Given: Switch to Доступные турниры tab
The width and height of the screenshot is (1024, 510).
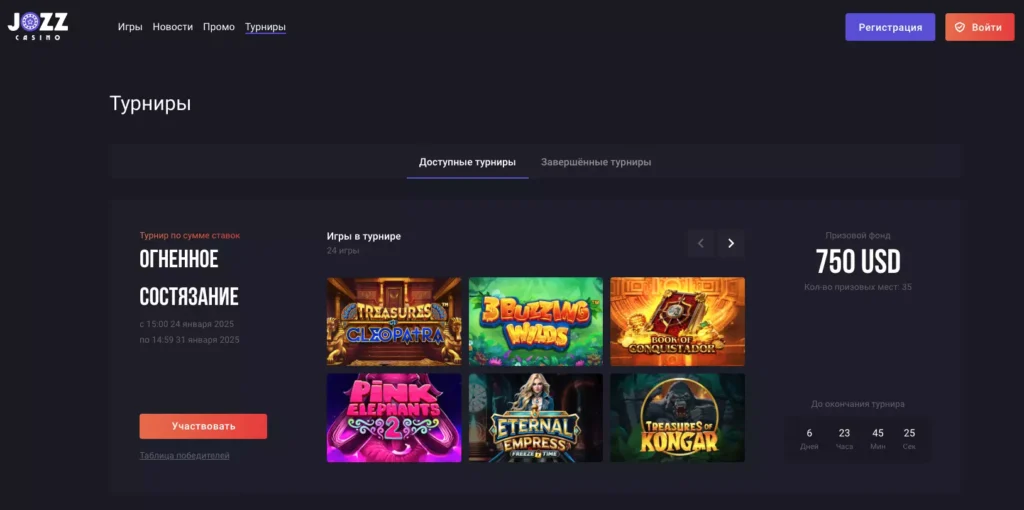Looking at the screenshot, I should point(467,162).
